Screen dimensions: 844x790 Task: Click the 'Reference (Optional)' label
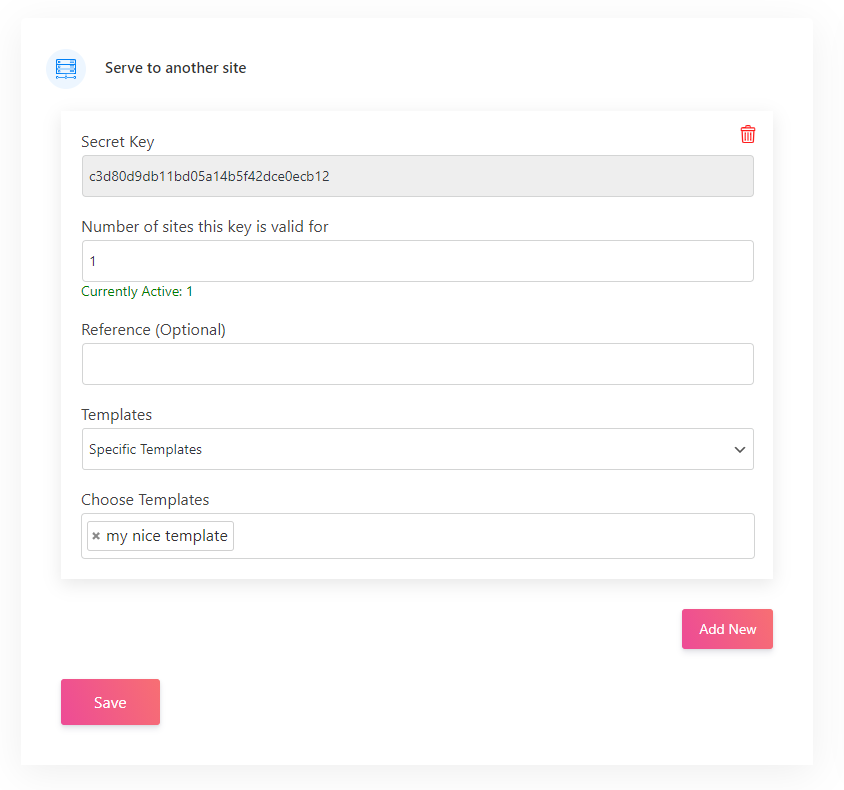pyautogui.click(x=154, y=330)
